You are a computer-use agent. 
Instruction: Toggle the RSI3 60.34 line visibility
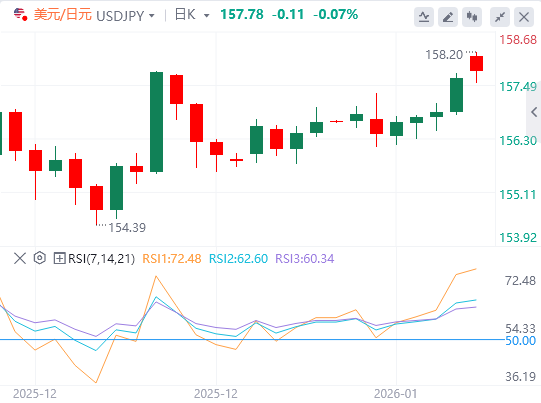tap(305, 258)
